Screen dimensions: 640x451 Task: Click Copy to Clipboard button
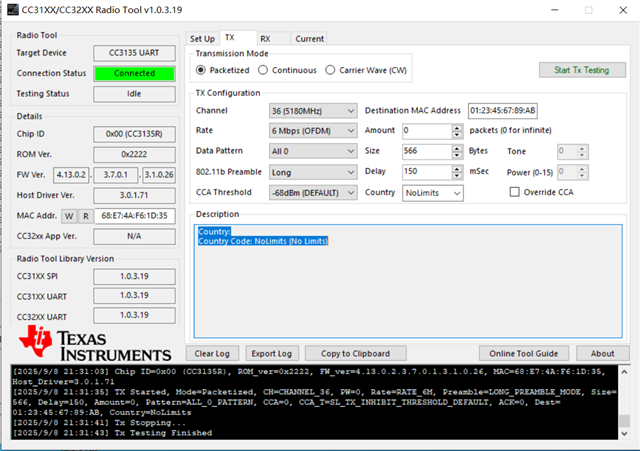[355, 353]
